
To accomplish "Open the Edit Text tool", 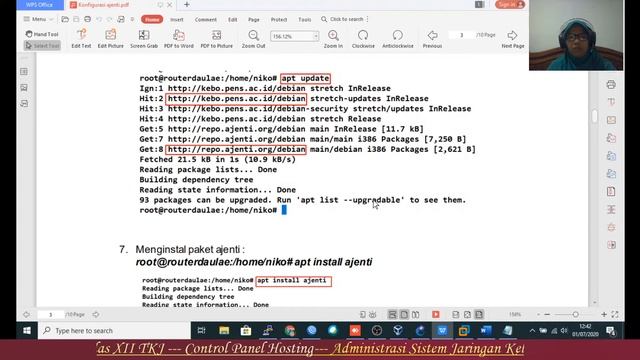I will 81,39.
